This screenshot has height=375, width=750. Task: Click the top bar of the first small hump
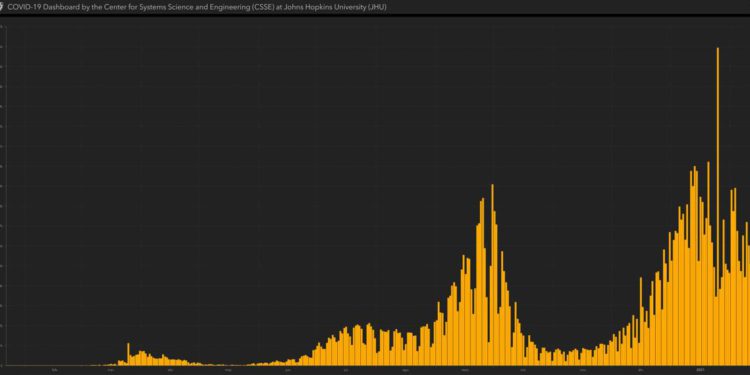(x=142, y=358)
